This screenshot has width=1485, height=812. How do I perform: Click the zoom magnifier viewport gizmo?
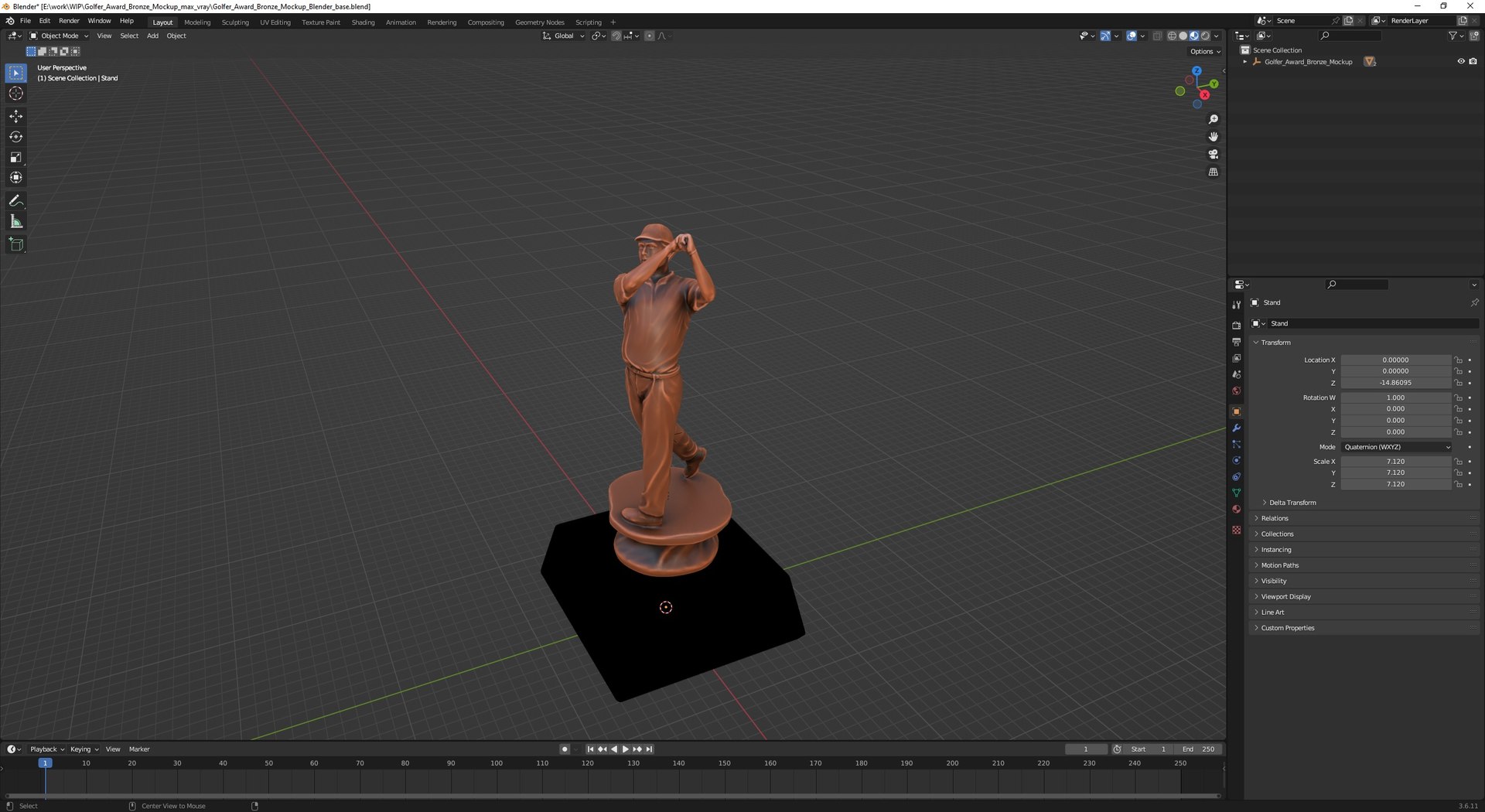[1213, 119]
